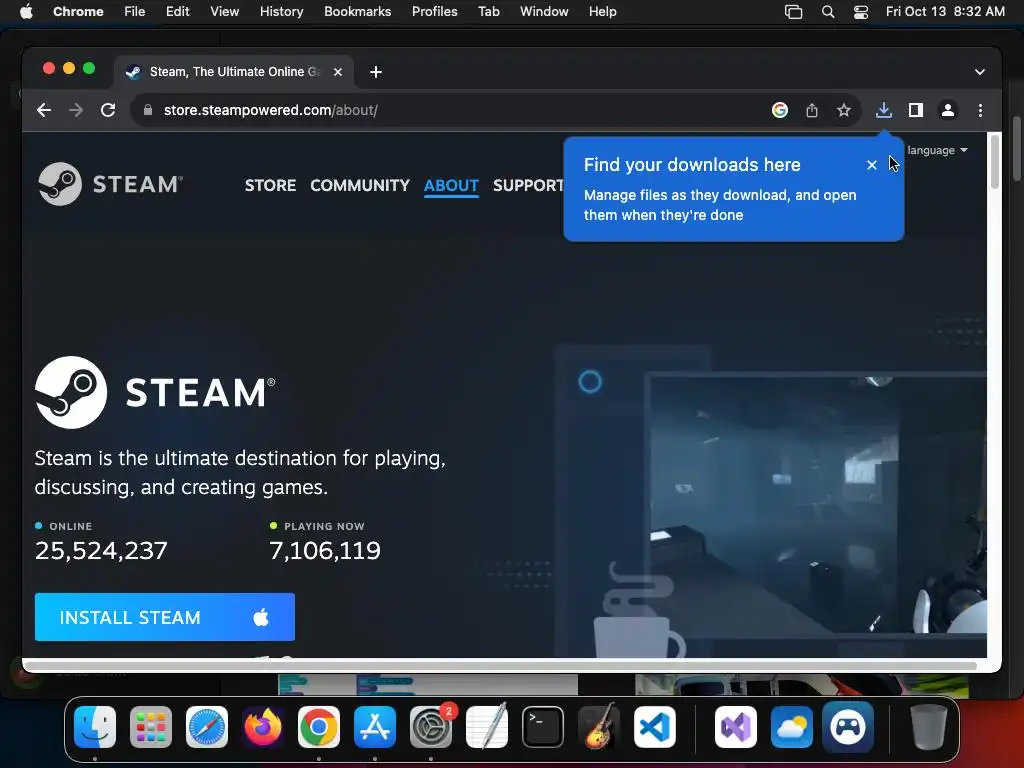Open the View menu
The height and width of the screenshot is (768, 1024).
point(225,12)
